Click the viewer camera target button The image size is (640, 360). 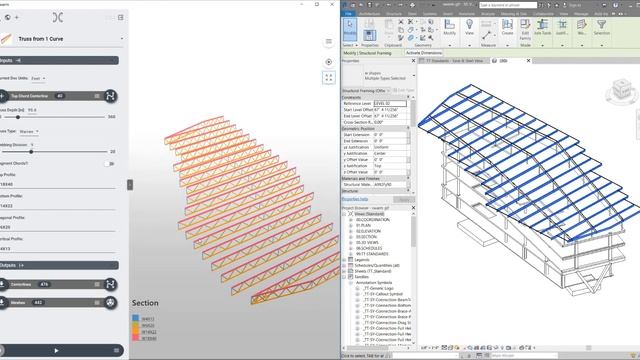(x=329, y=62)
